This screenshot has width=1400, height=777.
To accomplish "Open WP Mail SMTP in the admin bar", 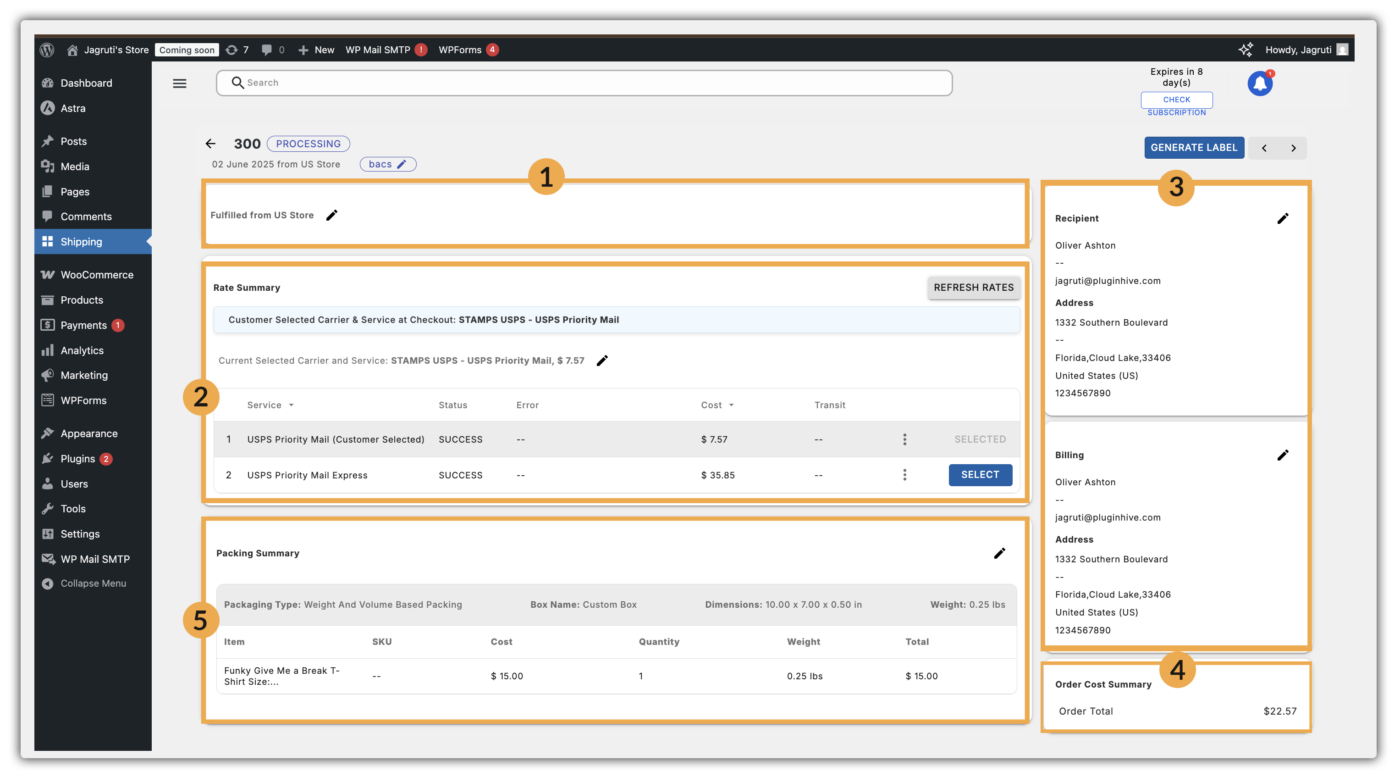I will [386, 50].
